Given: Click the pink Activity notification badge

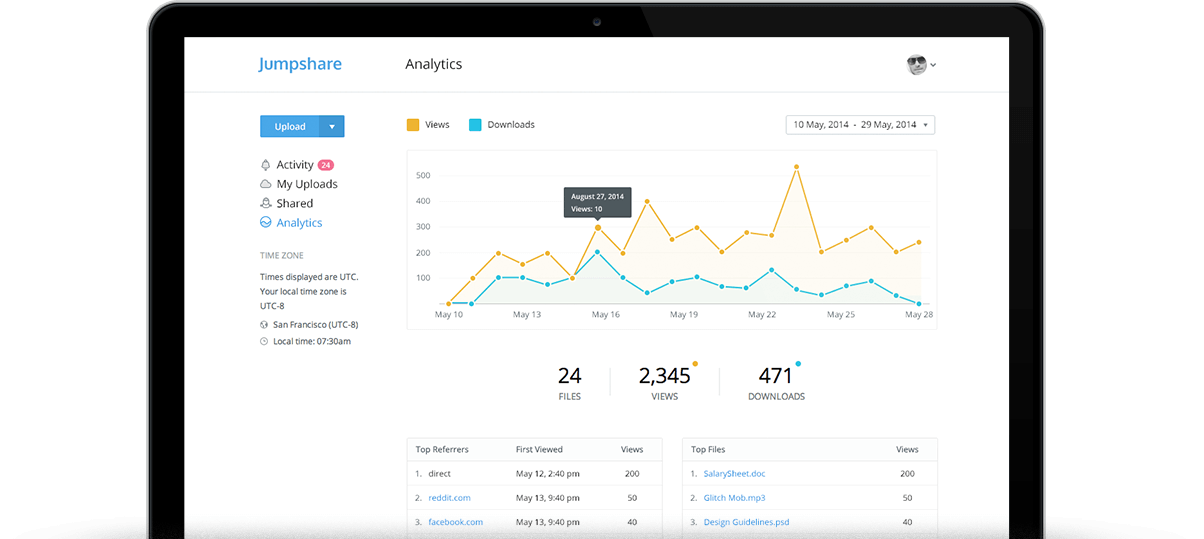Looking at the screenshot, I should point(326,165).
